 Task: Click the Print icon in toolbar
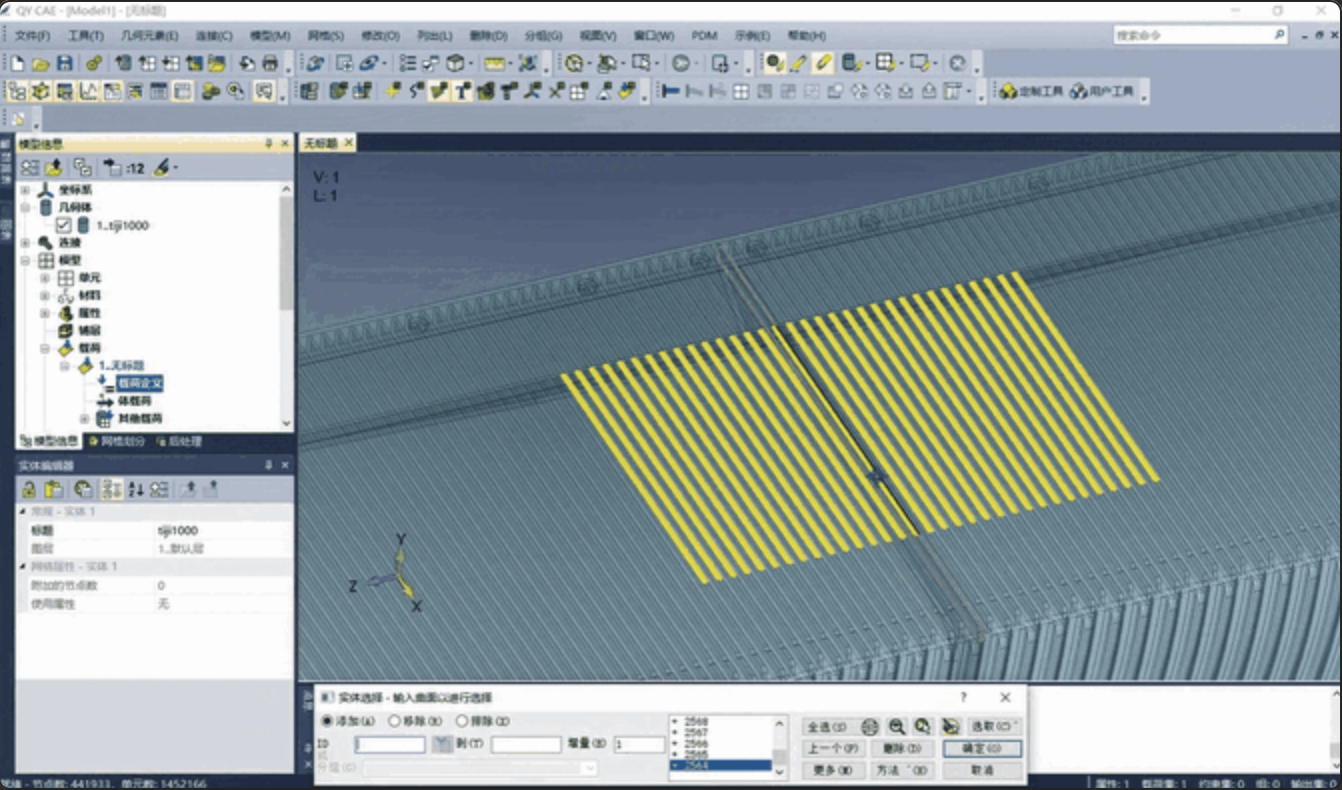[x=270, y=63]
